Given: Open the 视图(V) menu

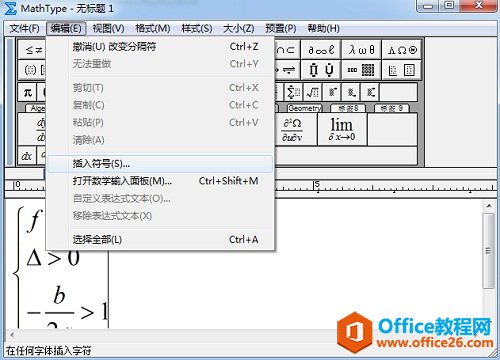Looking at the screenshot, I should point(108,28).
